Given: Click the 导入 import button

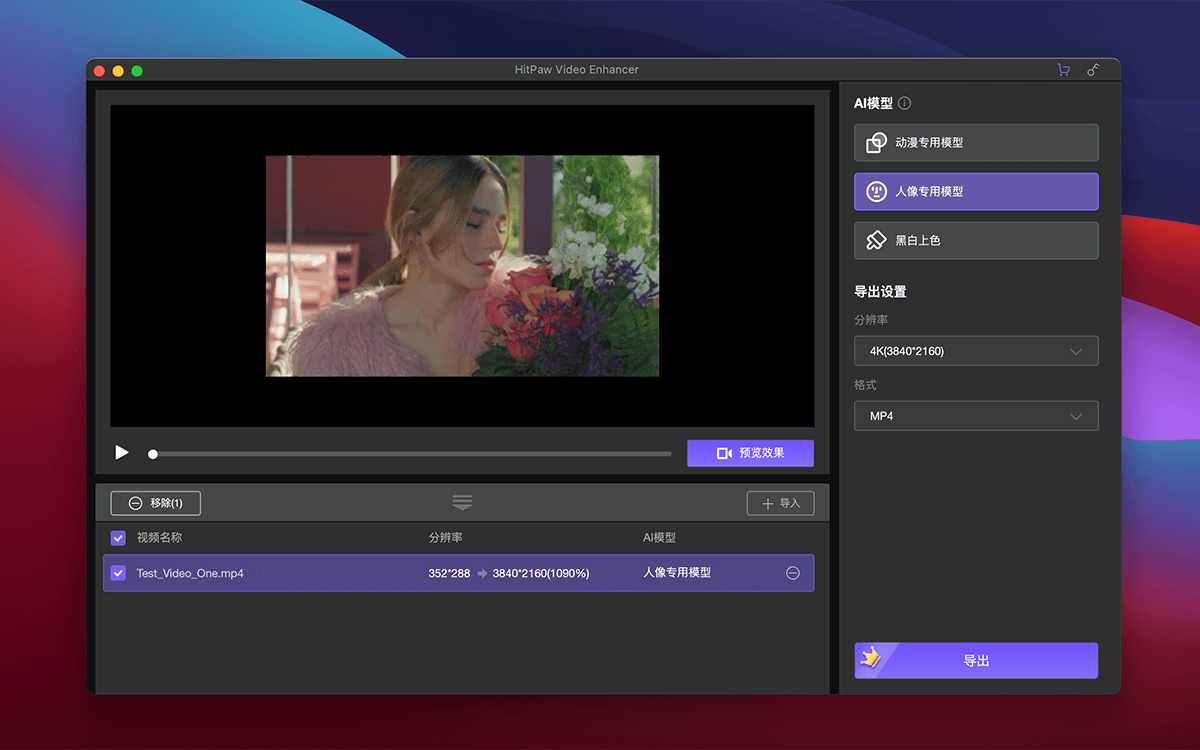Looking at the screenshot, I should pyautogui.click(x=780, y=503).
